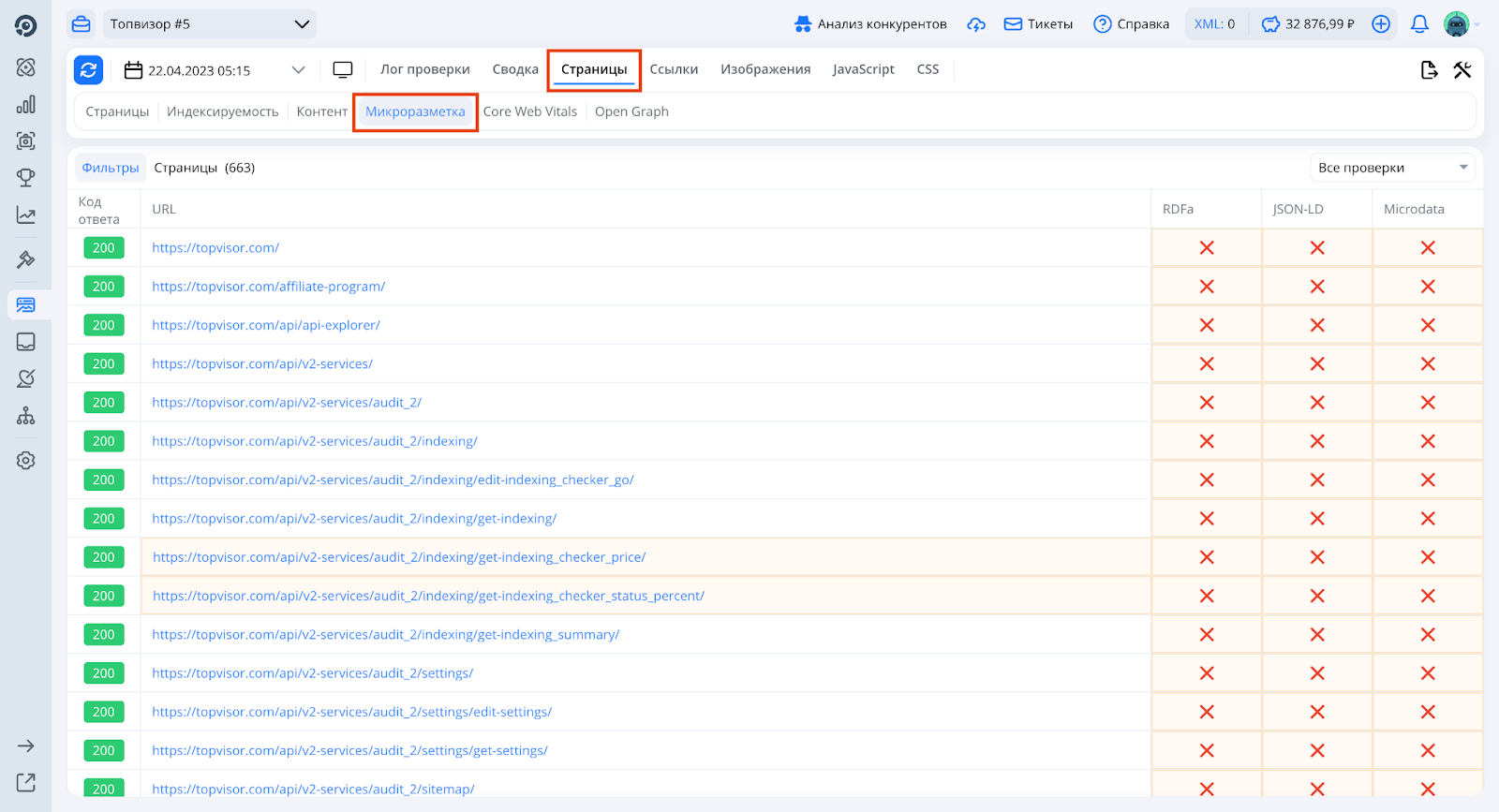Open the audit tools wrench icon
This screenshot has width=1499, height=812.
(1462, 70)
